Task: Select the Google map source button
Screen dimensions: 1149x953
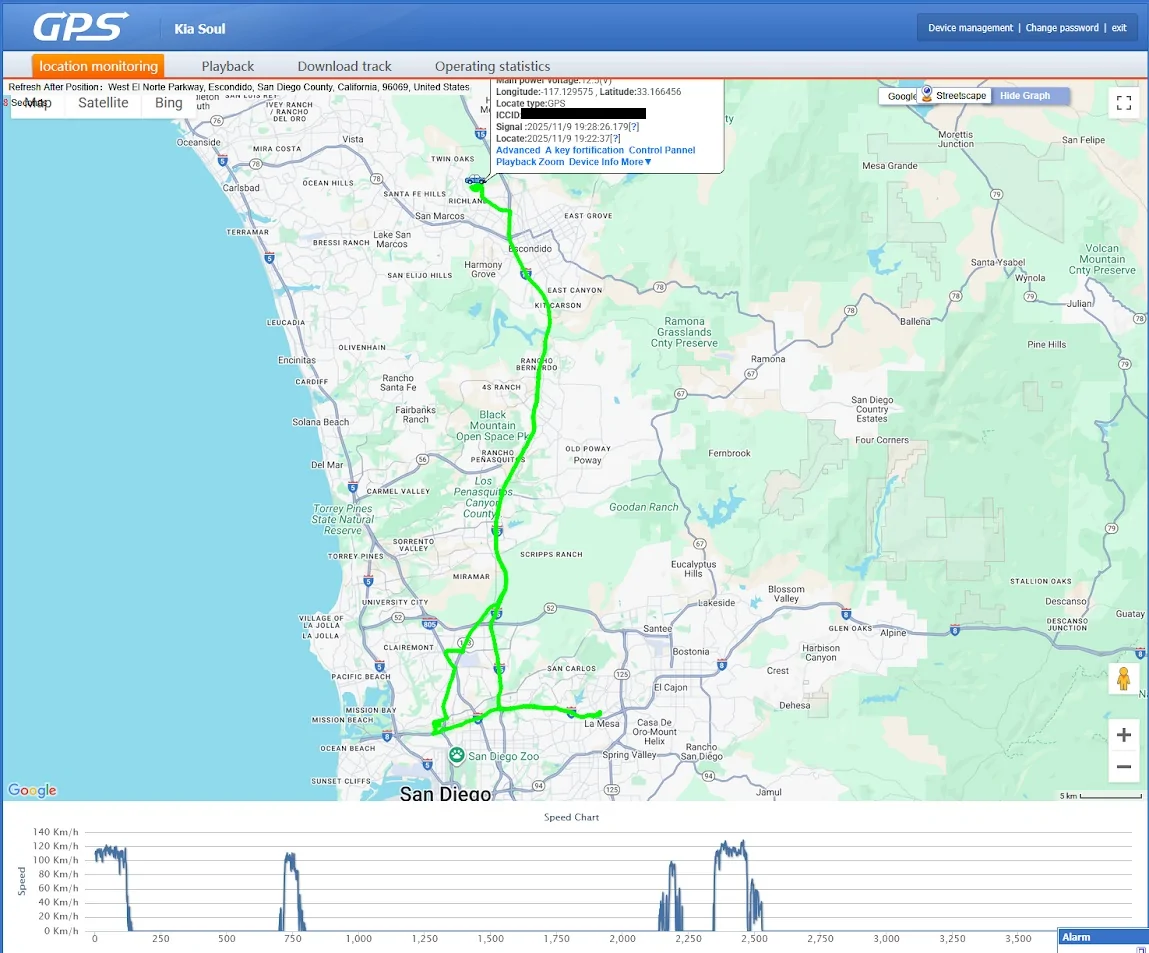Action: tap(901, 96)
